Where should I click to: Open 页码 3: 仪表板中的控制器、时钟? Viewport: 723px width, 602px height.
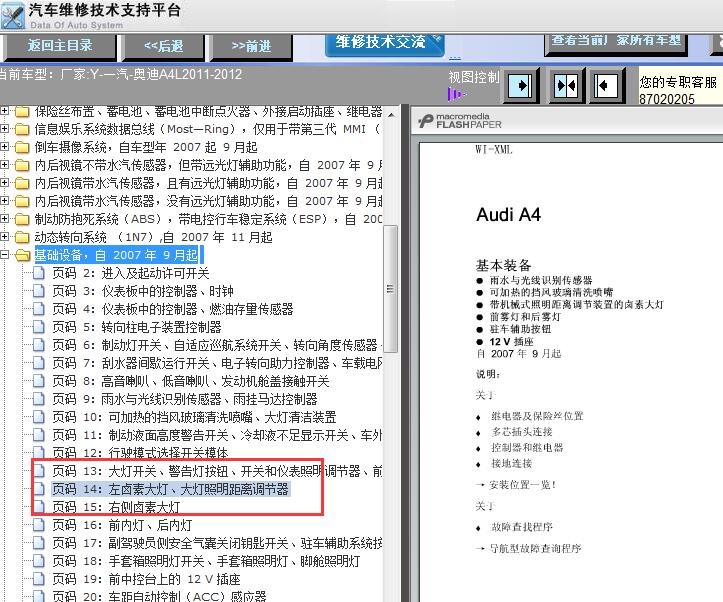(143, 291)
